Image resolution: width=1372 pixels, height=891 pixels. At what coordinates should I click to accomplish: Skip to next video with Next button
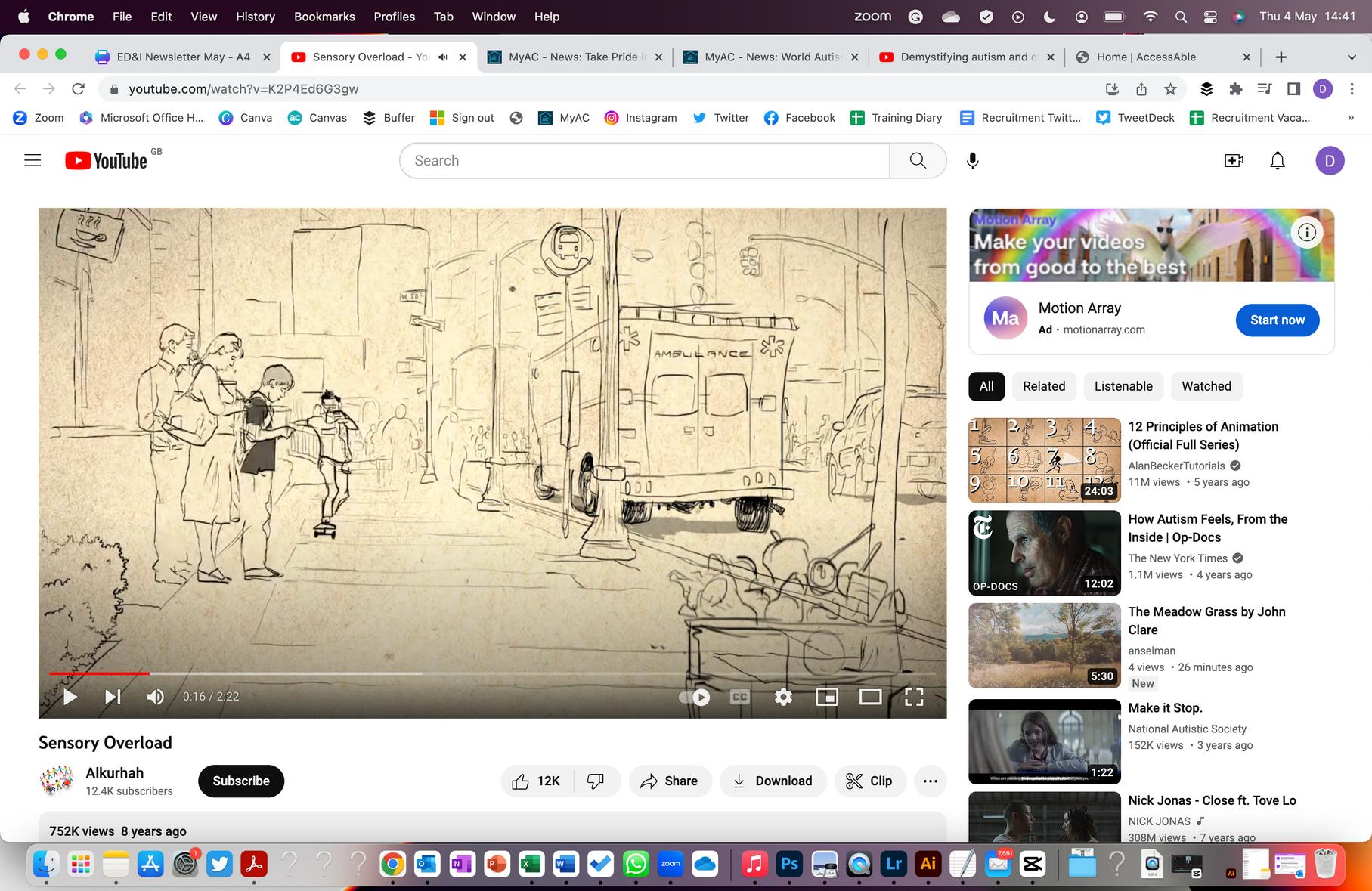click(x=113, y=697)
